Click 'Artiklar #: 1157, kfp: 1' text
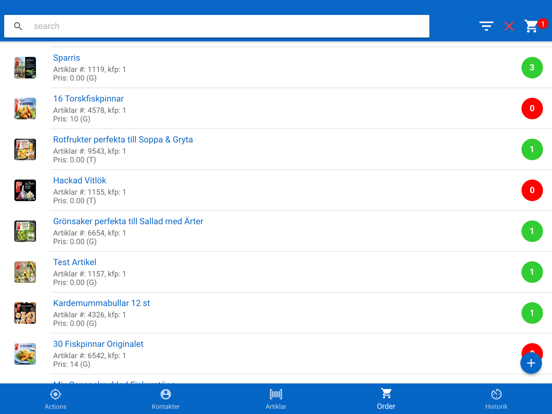The height and width of the screenshot is (414, 552). 89,274
